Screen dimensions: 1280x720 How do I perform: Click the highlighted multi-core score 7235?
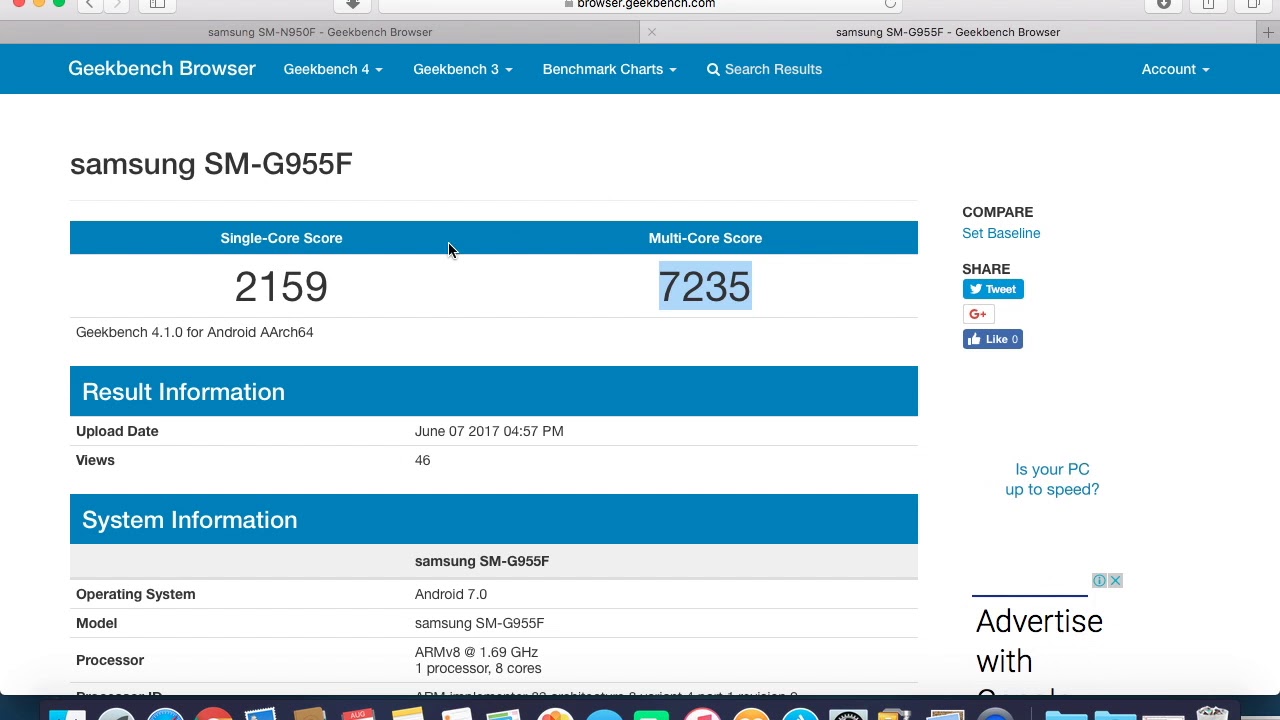tap(705, 287)
